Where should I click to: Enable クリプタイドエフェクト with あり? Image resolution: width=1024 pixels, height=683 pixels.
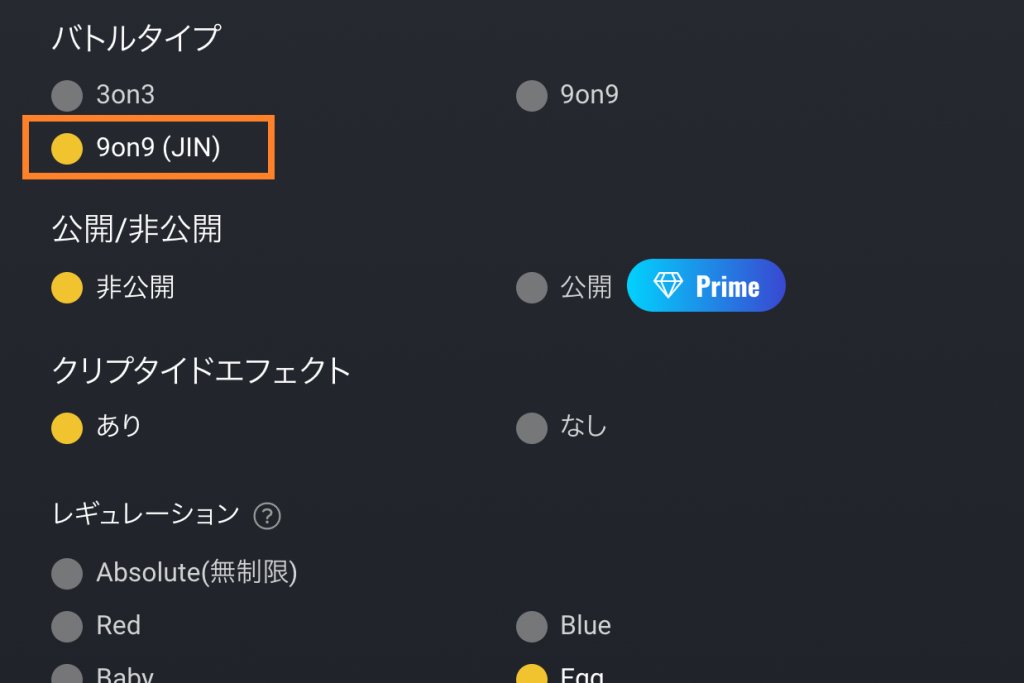pyautogui.click(x=67, y=428)
